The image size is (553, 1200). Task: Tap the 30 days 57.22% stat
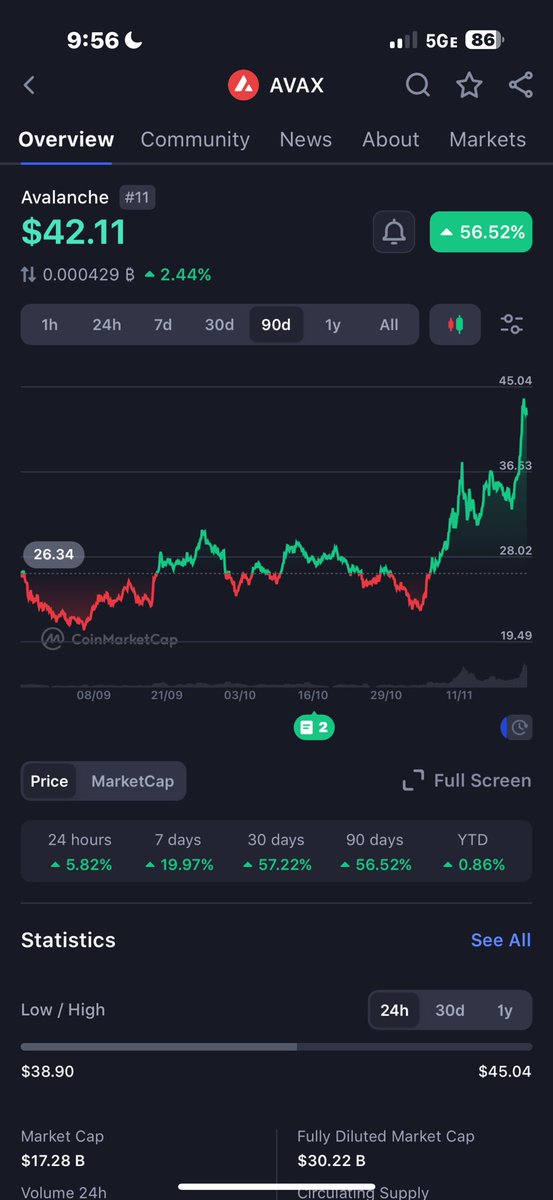pyautogui.click(x=276, y=852)
